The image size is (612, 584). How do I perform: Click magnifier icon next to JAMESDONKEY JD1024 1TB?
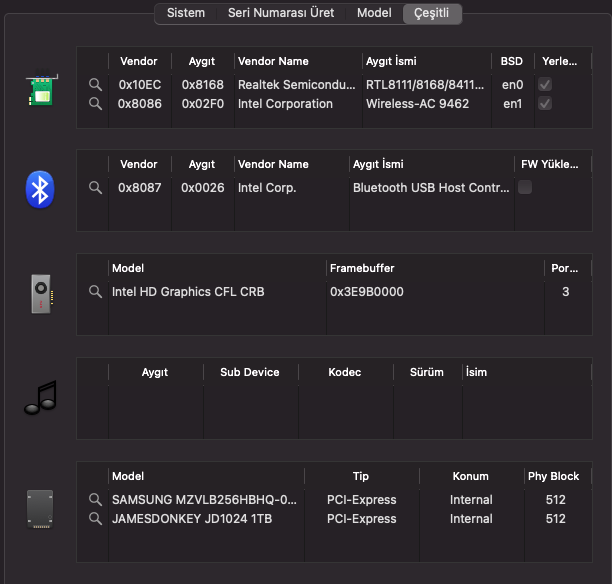(95, 519)
